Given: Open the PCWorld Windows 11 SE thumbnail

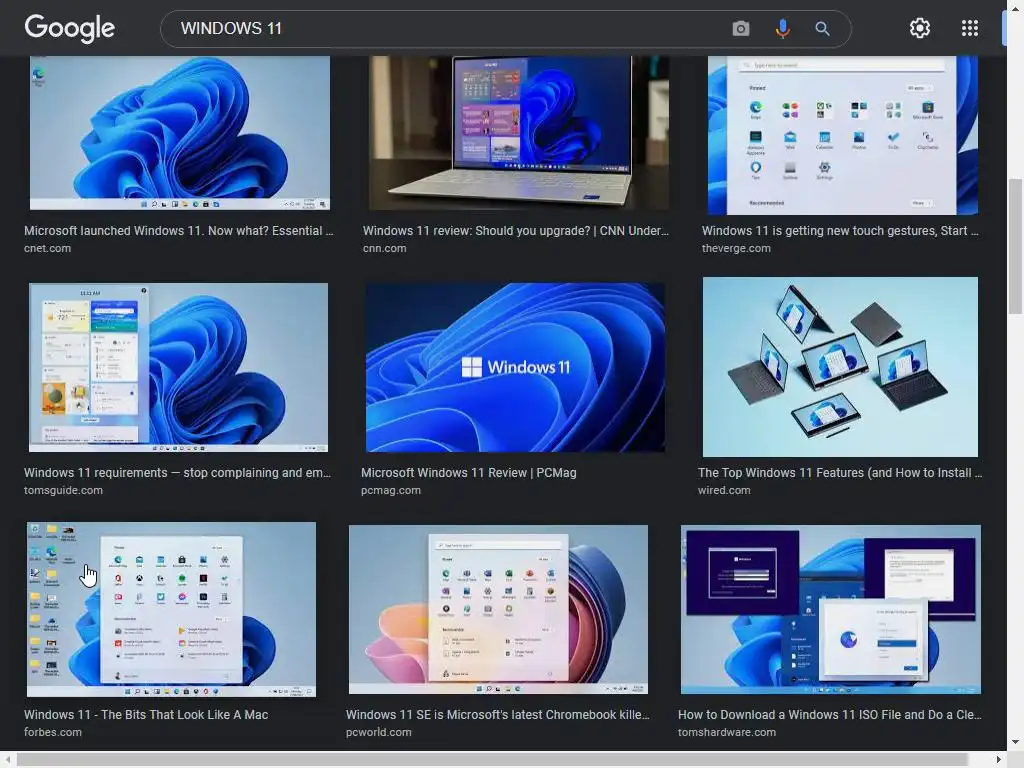Looking at the screenshot, I should (x=498, y=609).
